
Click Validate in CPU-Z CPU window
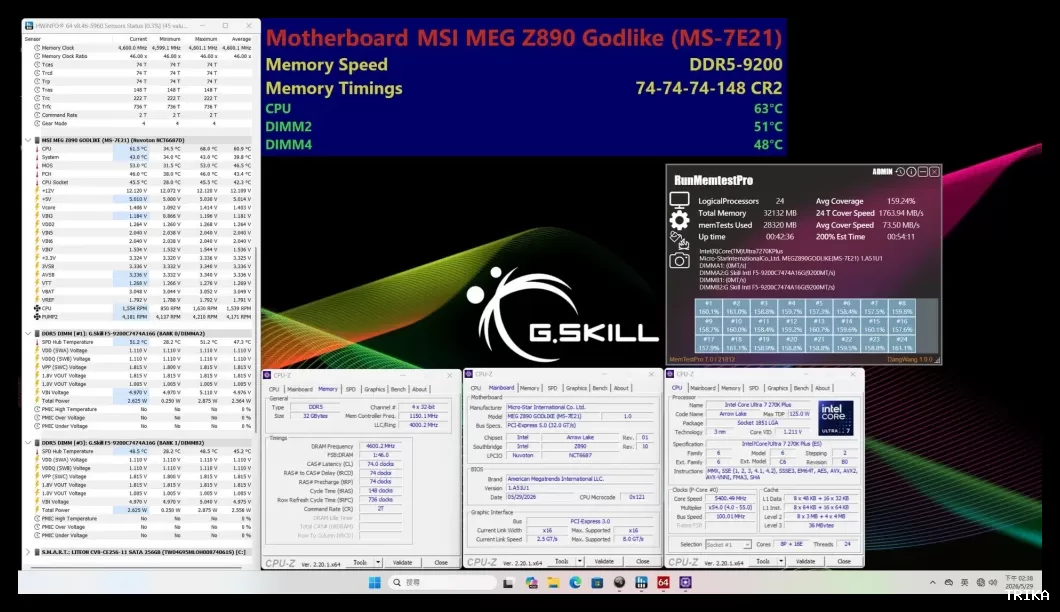(x=805, y=561)
